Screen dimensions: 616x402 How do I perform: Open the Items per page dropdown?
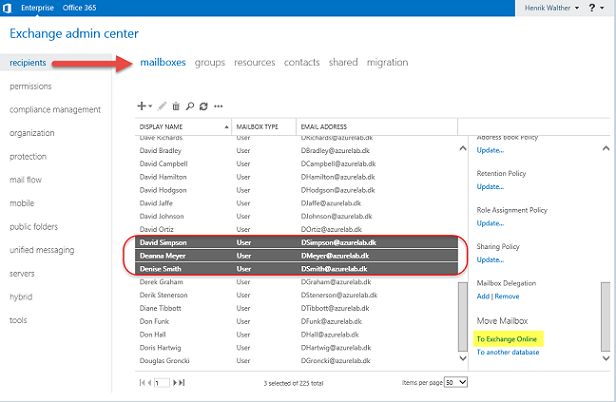pos(456,382)
